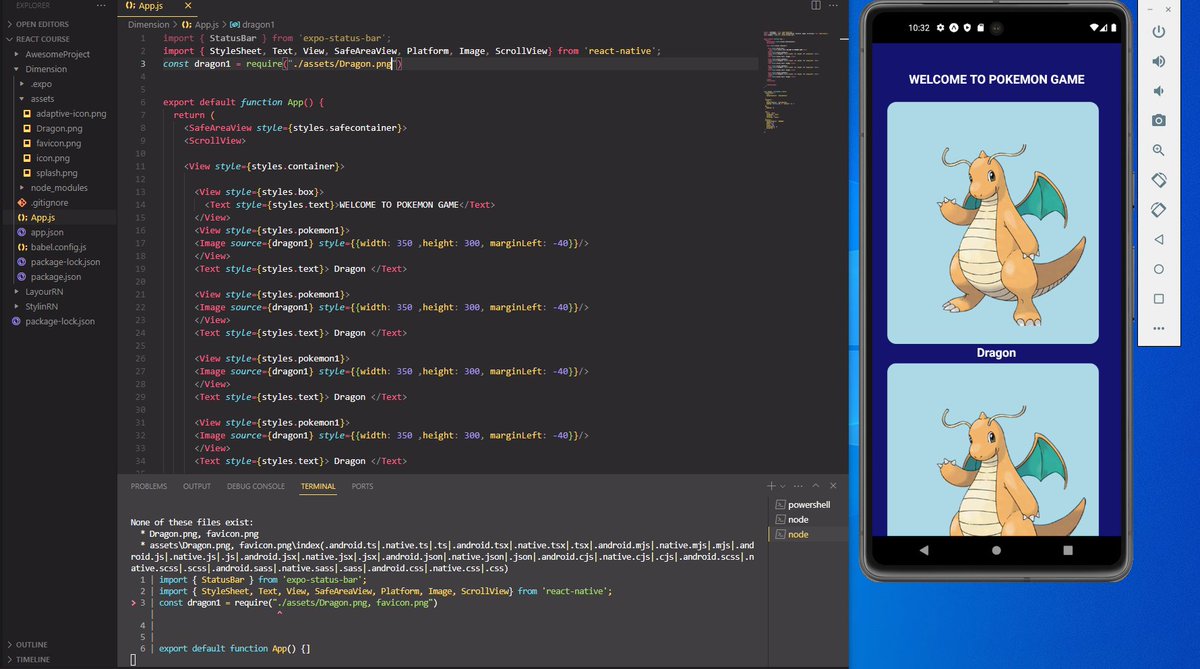Click the dragon1 breadcrumb symbol

pos(259,24)
